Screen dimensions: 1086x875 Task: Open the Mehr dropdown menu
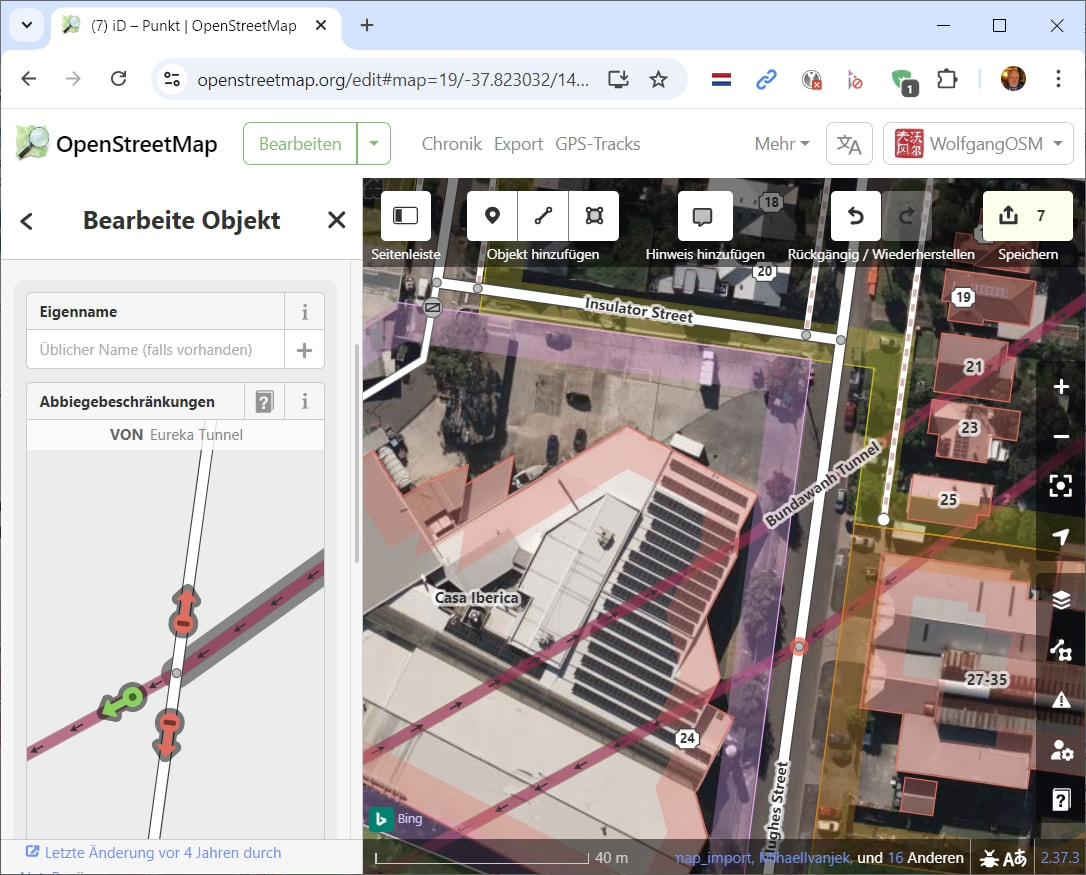tap(782, 144)
